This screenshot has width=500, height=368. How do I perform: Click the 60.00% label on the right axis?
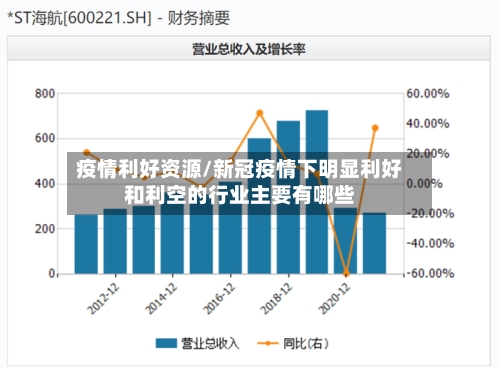(x=428, y=94)
